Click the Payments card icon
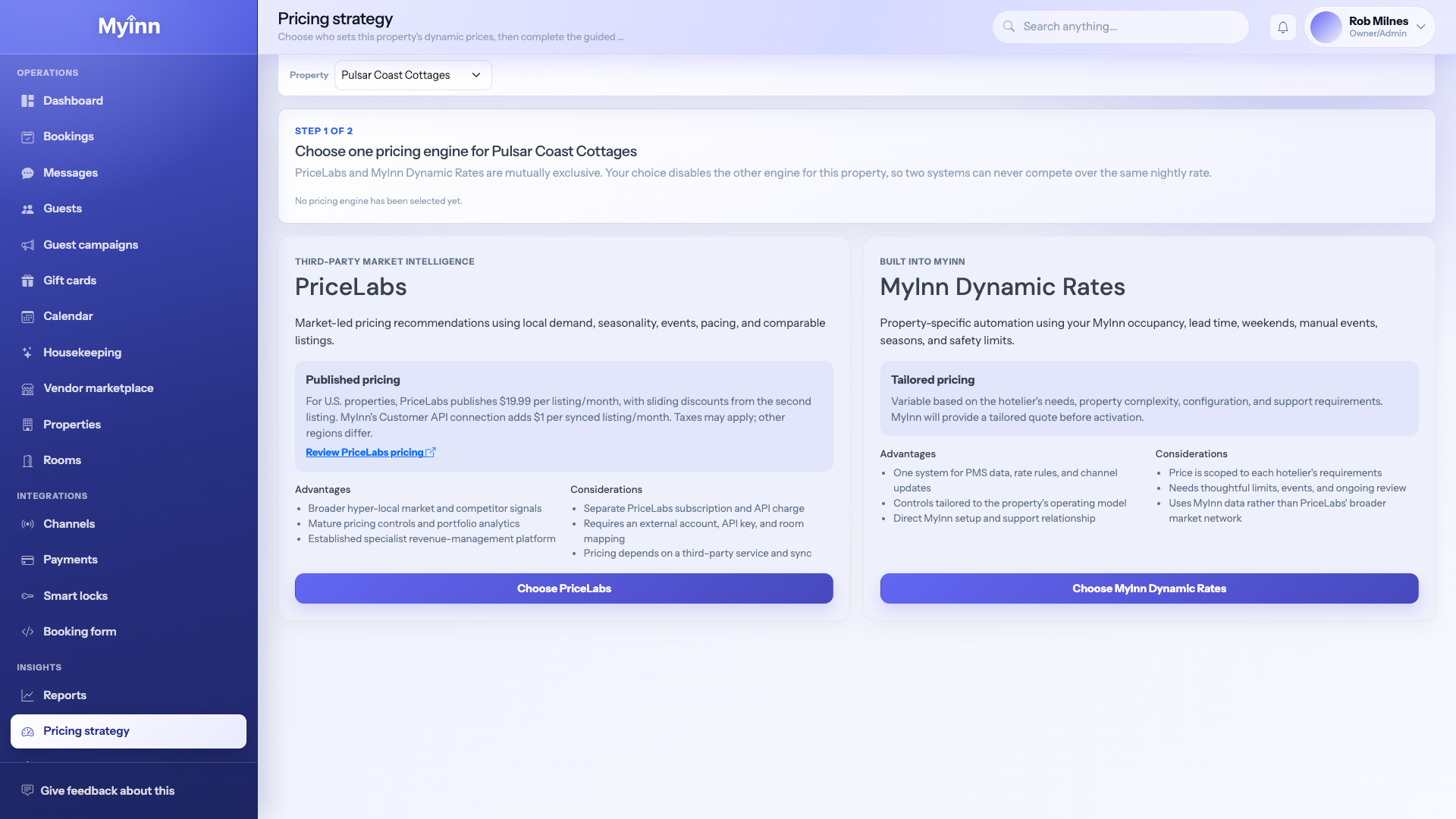This screenshot has height=819, width=1456. [28, 560]
